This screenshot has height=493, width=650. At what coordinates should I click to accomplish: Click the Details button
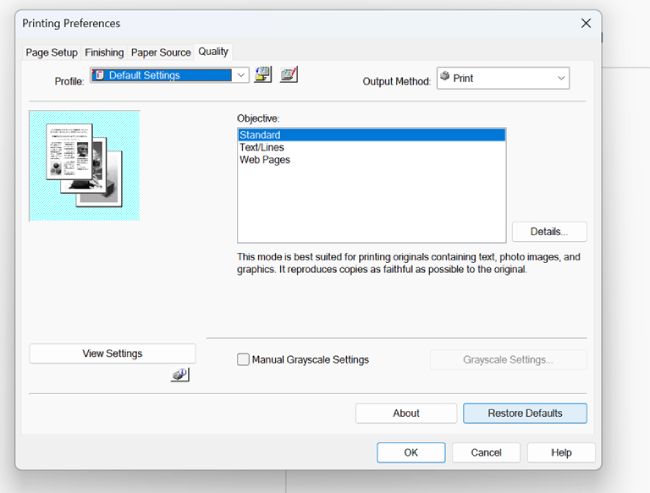click(x=549, y=232)
